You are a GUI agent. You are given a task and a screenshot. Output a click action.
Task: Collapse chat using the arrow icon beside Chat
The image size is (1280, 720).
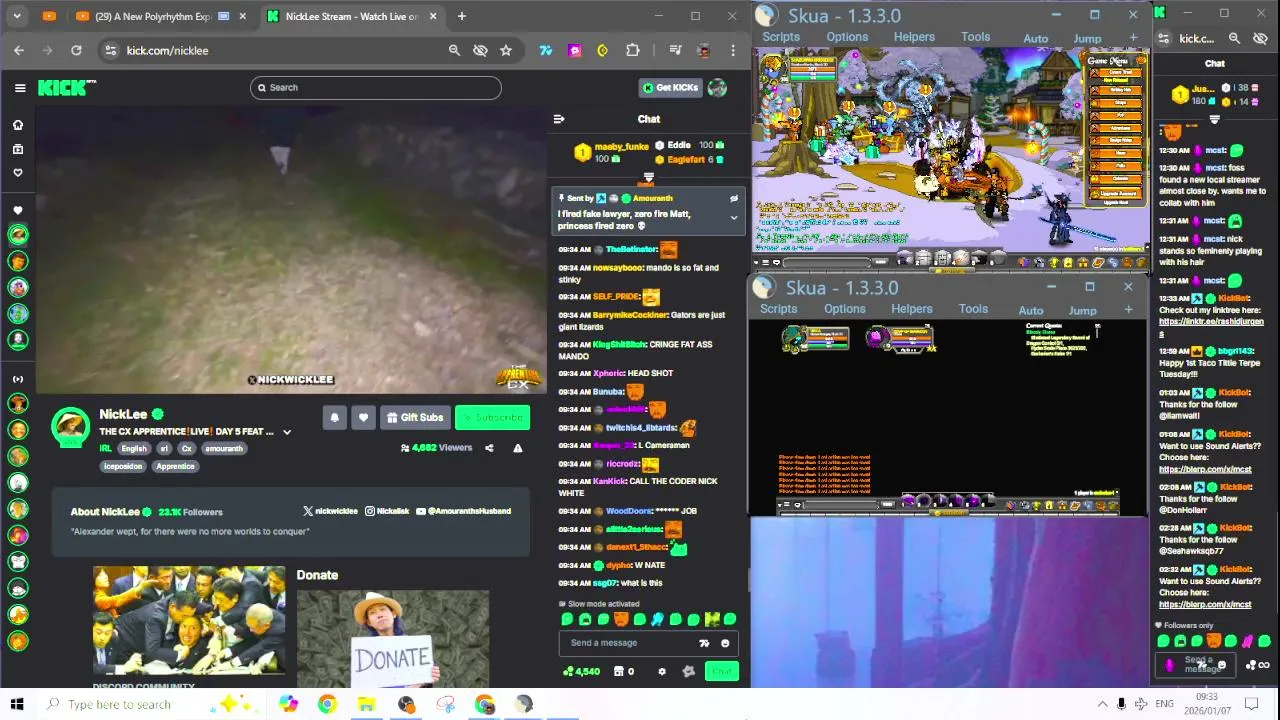(x=559, y=119)
